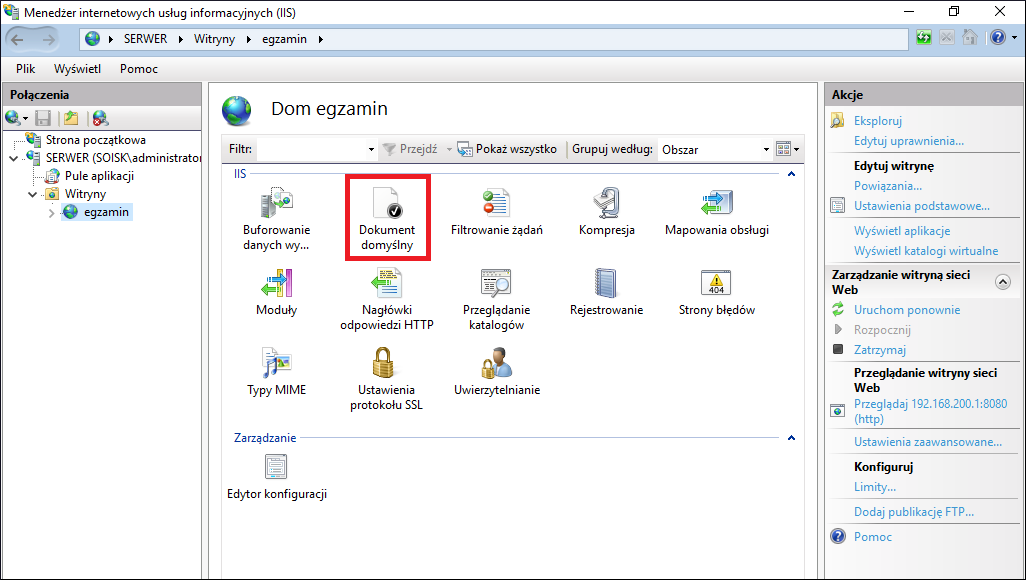Open the Moduły feature icon
Viewport: 1026px width, 580px height.
coord(276,283)
